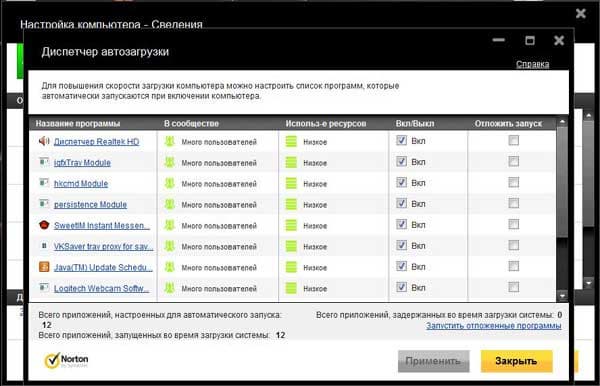Open the Диспетчер Realtek HD link
600x386 pixels.
click(96, 142)
